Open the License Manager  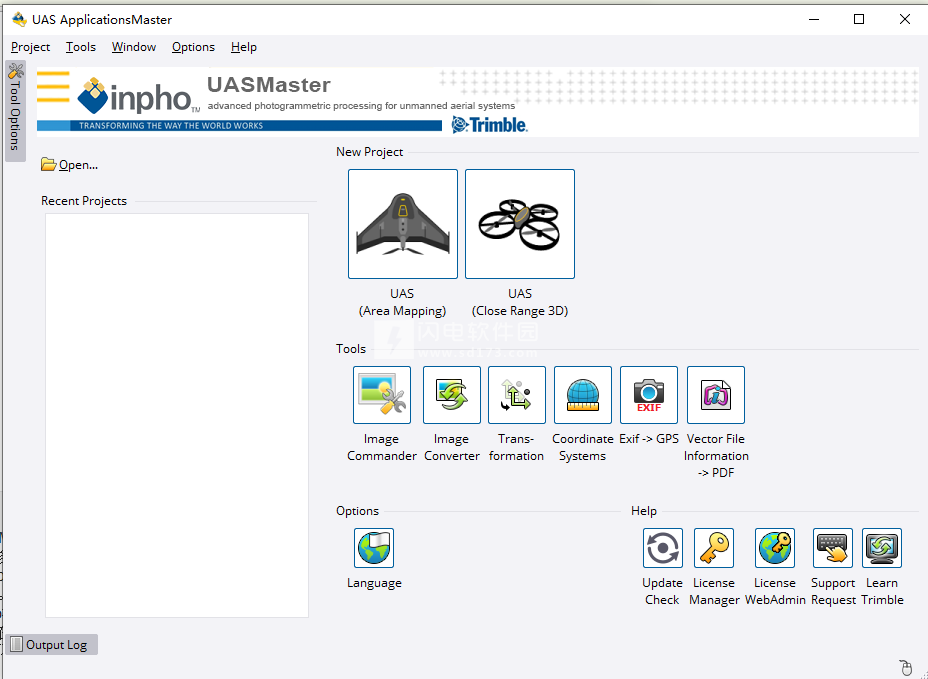tap(714, 548)
